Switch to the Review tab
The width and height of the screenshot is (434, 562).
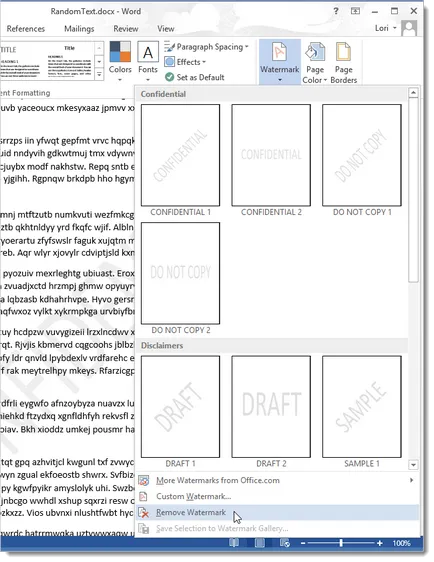[125, 29]
